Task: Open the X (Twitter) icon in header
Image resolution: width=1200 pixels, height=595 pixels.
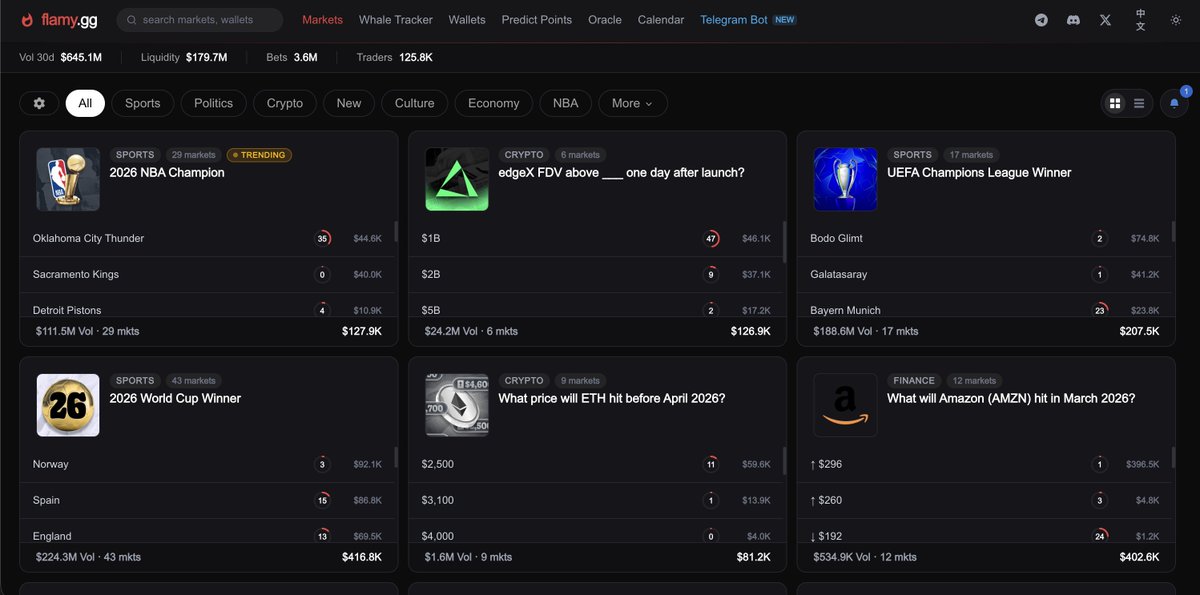Action: [1105, 20]
